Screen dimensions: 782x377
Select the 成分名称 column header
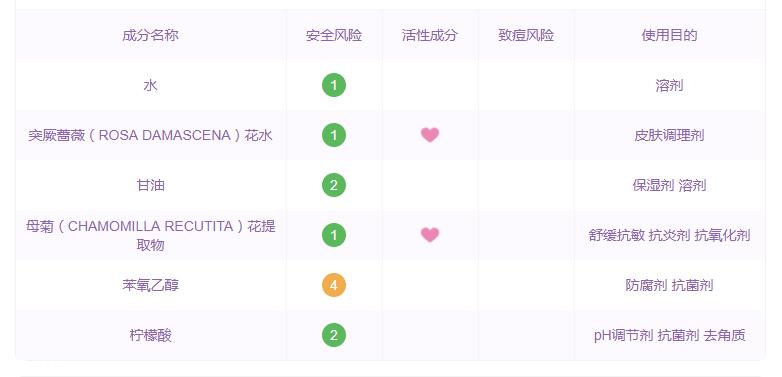(x=151, y=35)
